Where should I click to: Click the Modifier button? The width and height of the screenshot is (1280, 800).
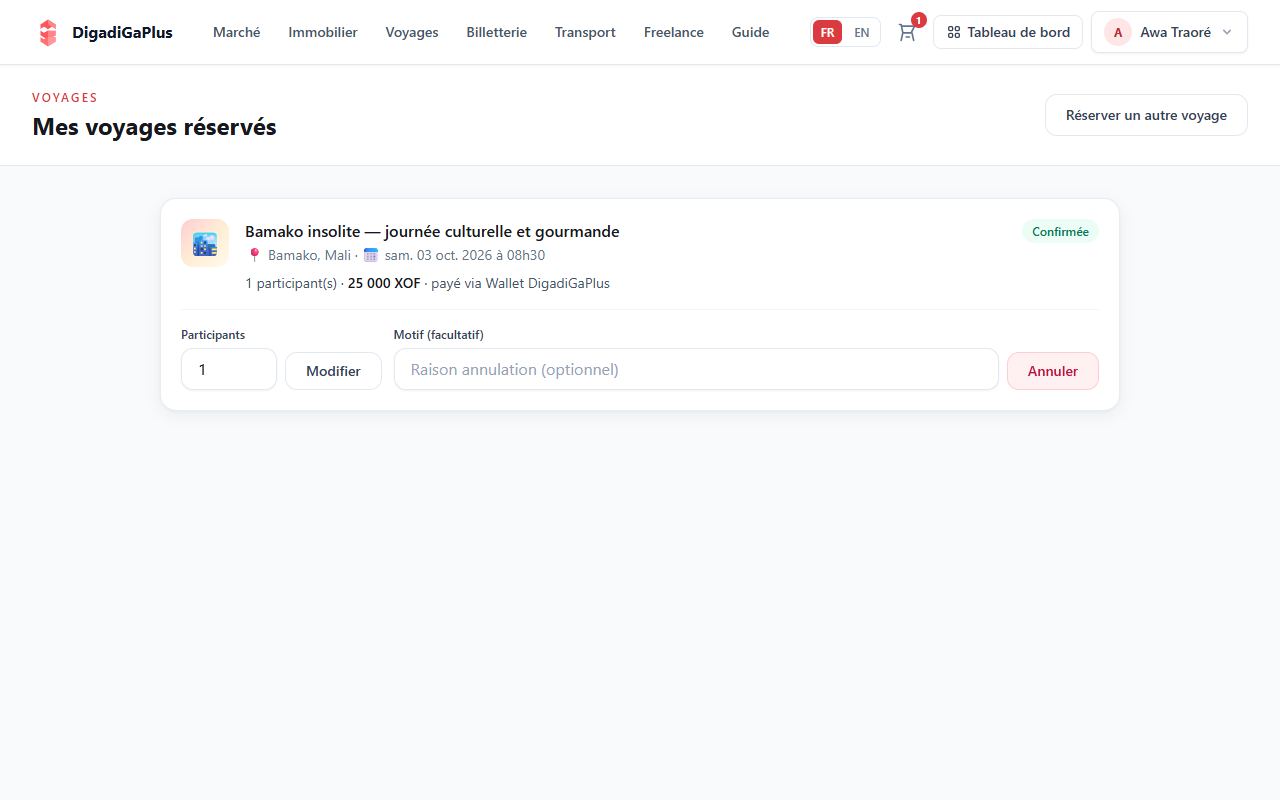pyautogui.click(x=333, y=371)
